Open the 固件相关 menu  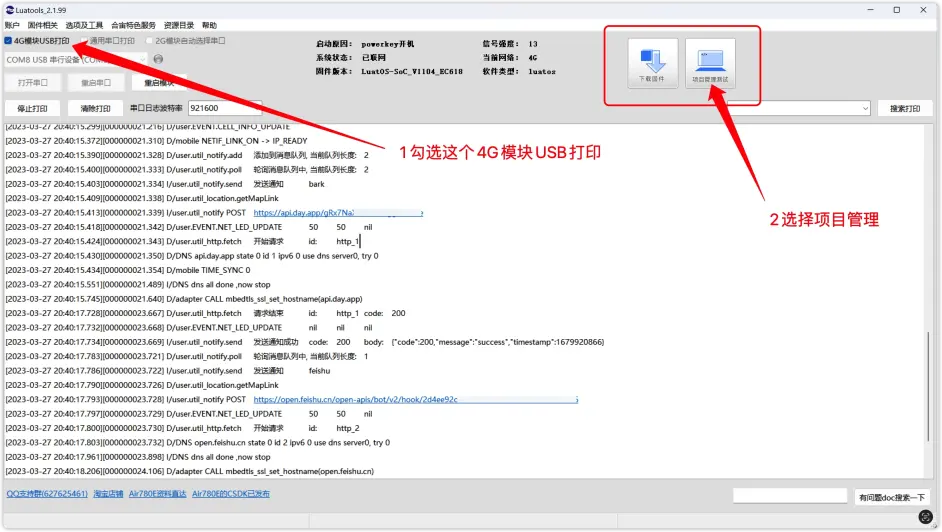coord(42,25)
